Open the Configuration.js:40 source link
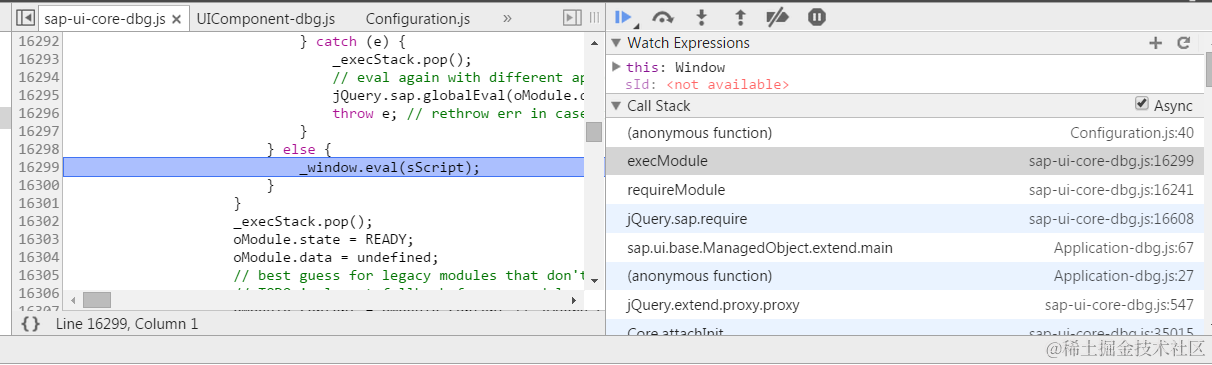This screenshot has height=365, width=1212. (x=1132, y=133)
